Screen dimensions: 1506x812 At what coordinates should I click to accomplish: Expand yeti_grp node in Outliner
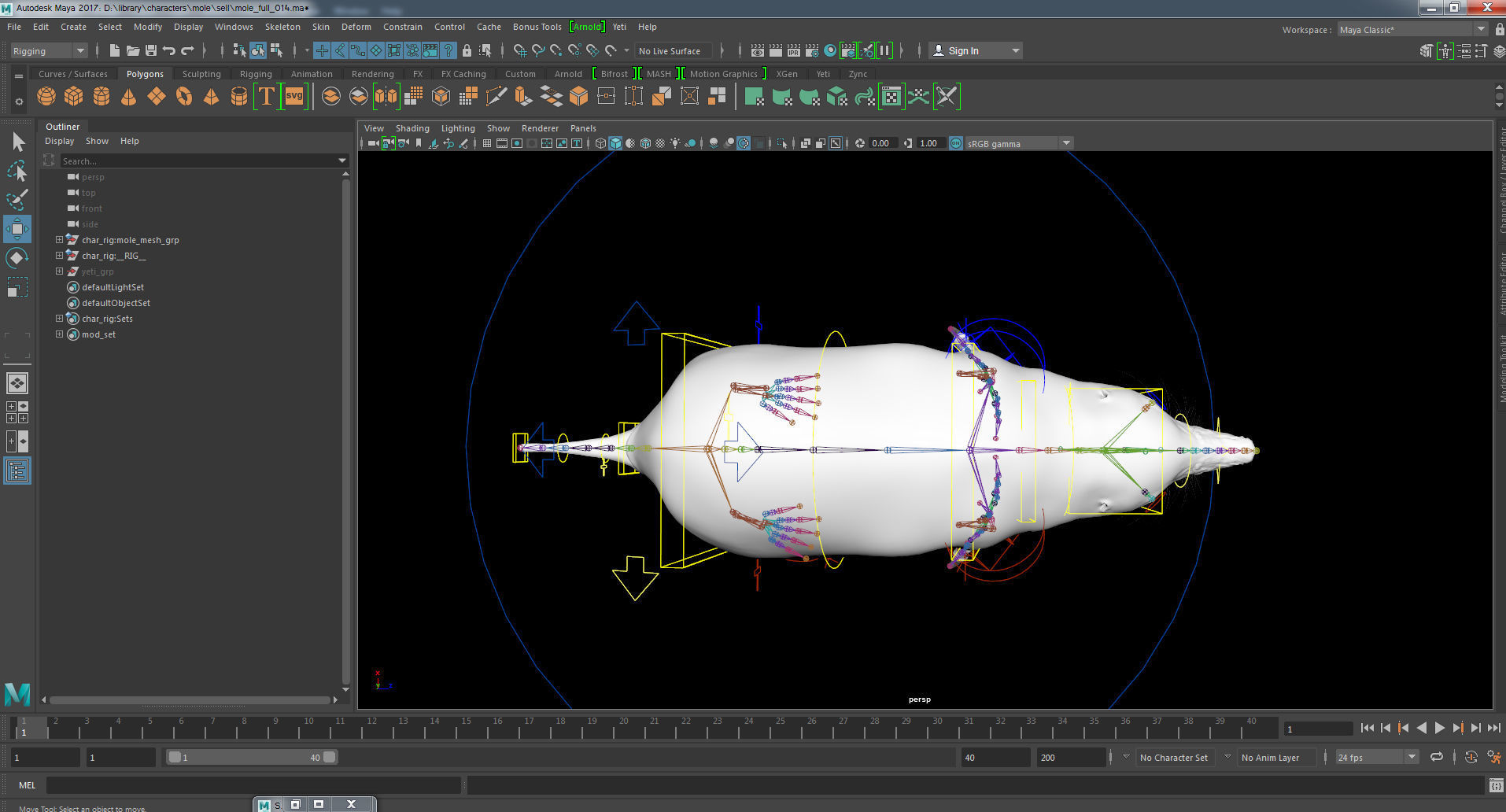[x=59, y=271]
